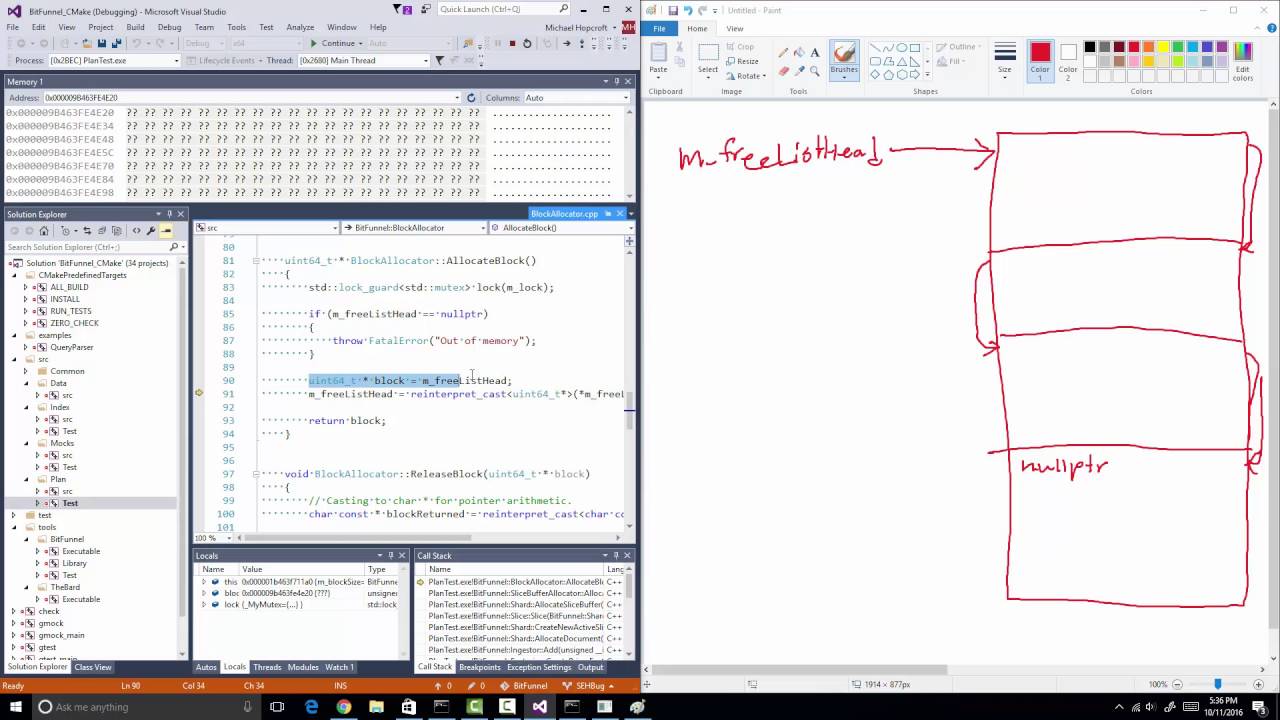This screenshot has height=720, width=1280.
Task: Expand the QueryParser project node
Action: (x=26, y=347)
